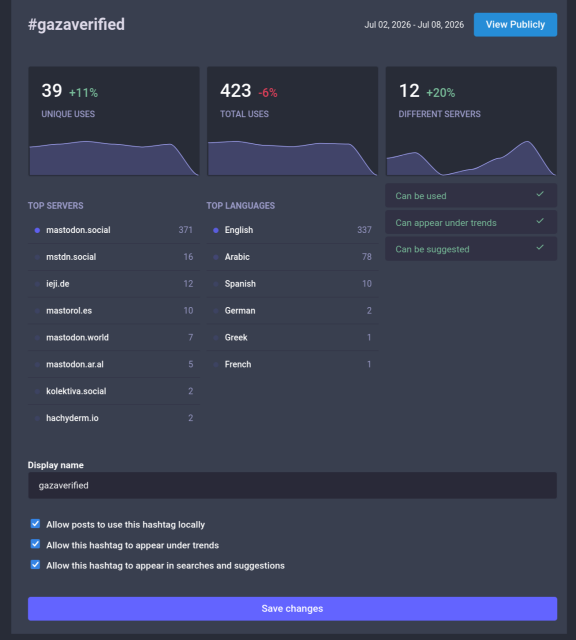Viewport: 576px width, 640px height.
Task: Click the date range Jul 02 - Jul 08, 2026
Action: point(414,25)
